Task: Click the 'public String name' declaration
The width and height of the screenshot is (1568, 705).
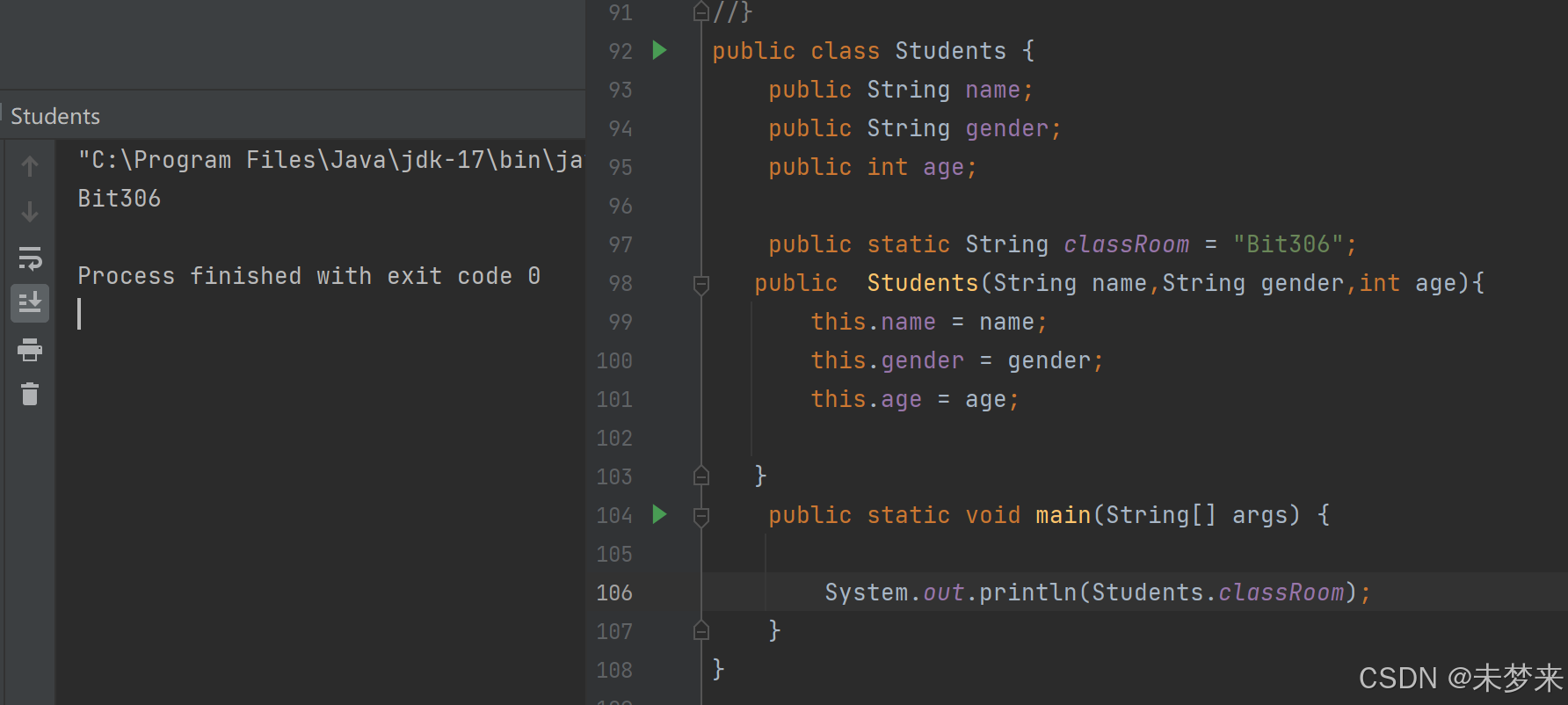Action: click(x=901, y=90)
